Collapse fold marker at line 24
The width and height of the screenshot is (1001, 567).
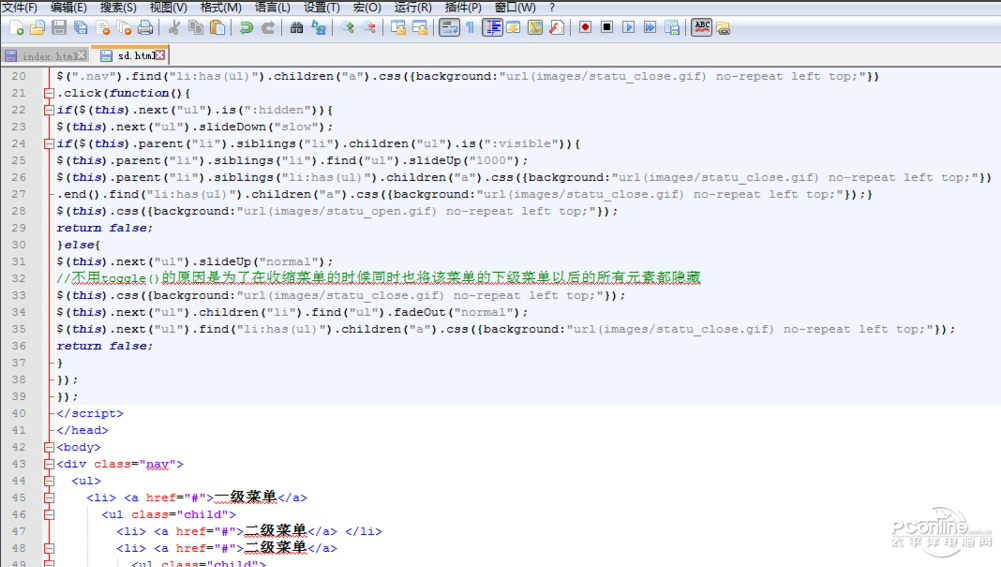(49, 144)
